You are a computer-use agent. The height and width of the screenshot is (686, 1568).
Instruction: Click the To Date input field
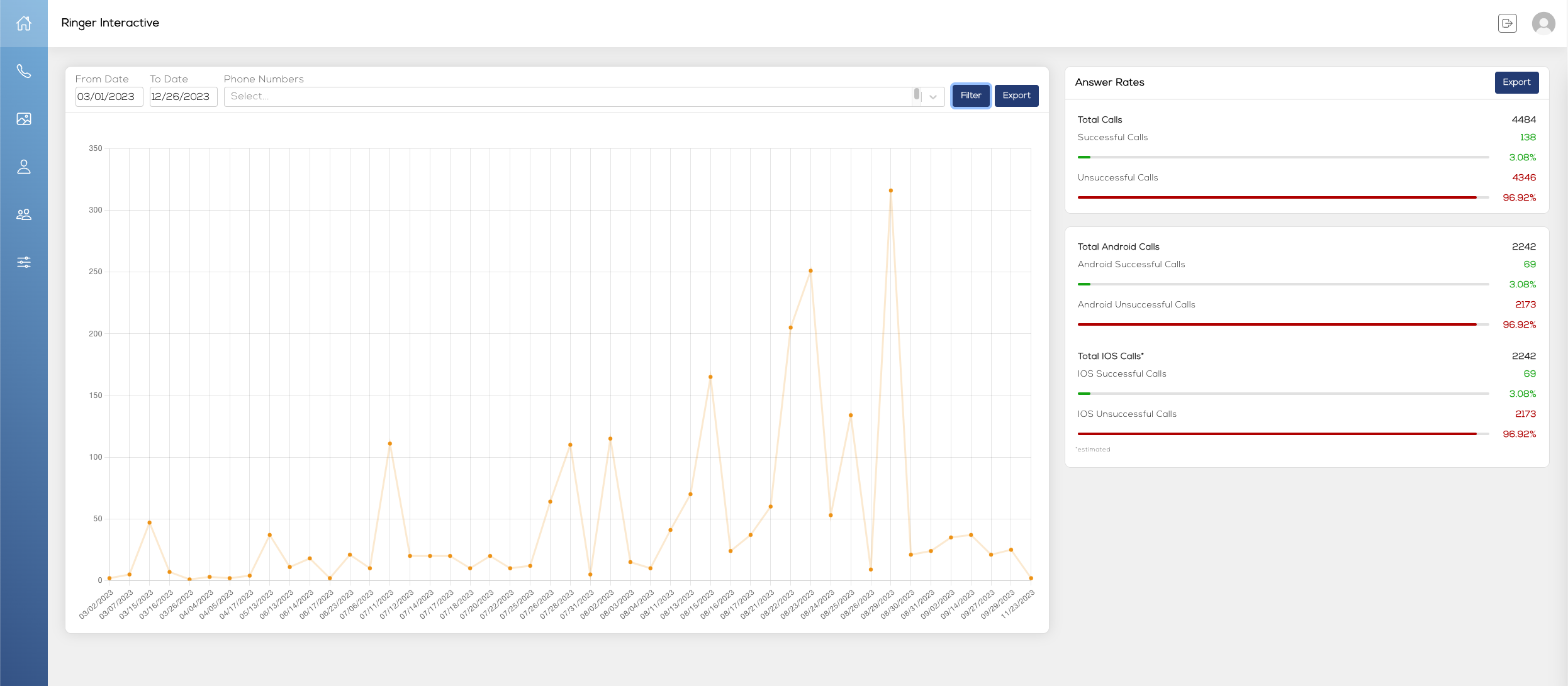183,97
